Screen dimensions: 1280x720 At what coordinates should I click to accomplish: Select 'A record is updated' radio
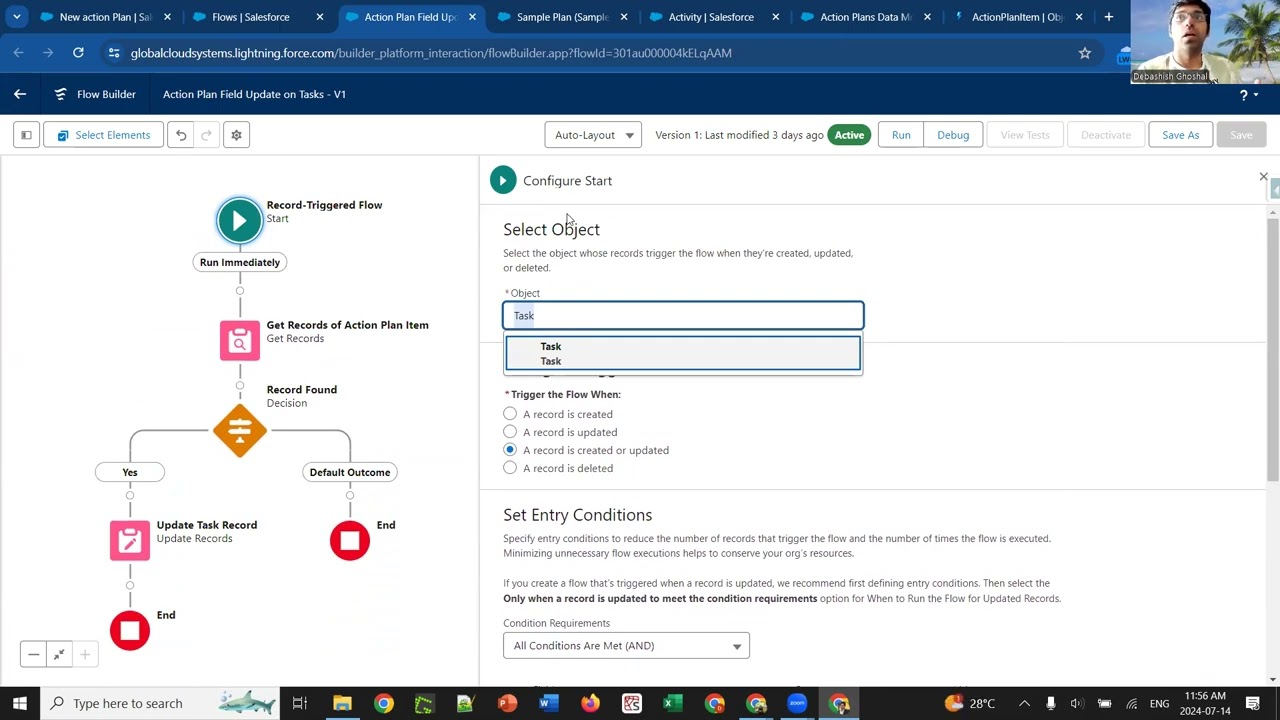pos(510,432)
